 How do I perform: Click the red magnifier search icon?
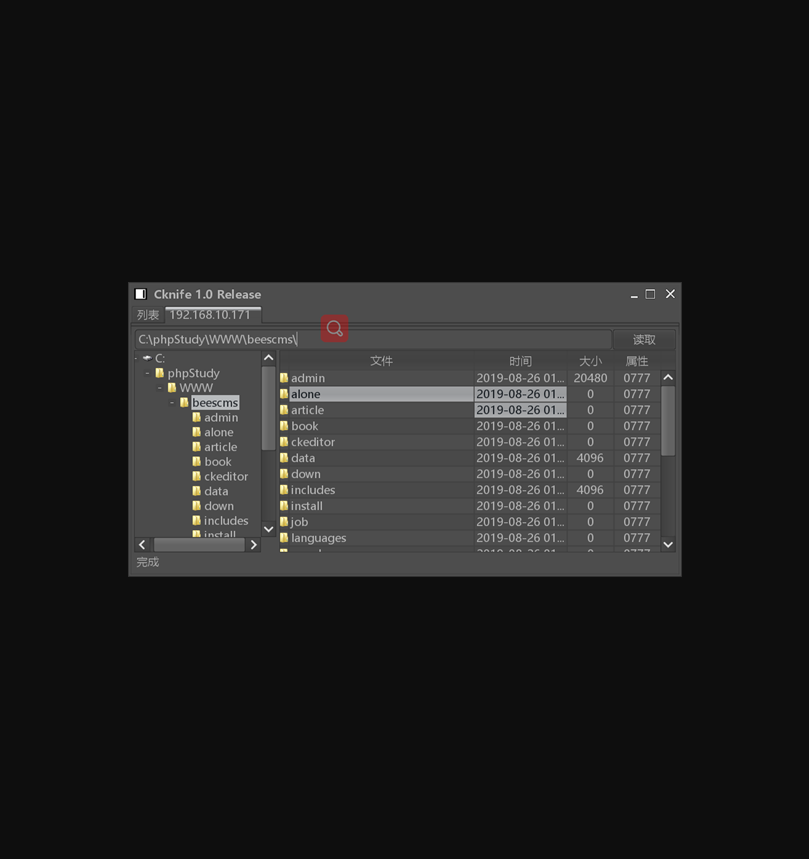(335, 328)
